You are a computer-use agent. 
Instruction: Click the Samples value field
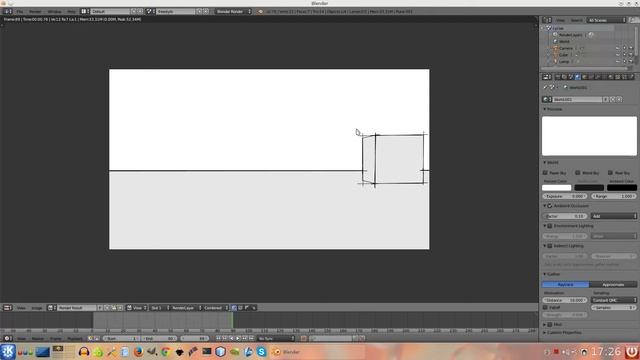tap(614, 307)
